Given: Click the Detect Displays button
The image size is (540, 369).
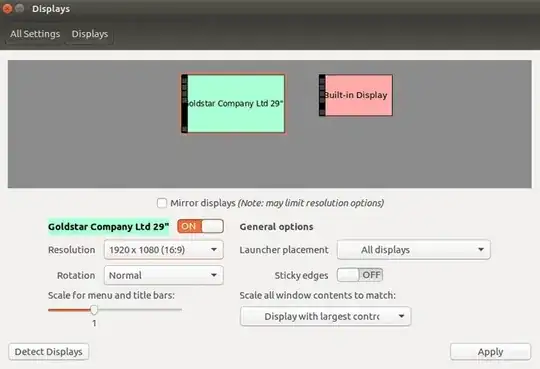Looking at the screenshot, I should (49, 352).
